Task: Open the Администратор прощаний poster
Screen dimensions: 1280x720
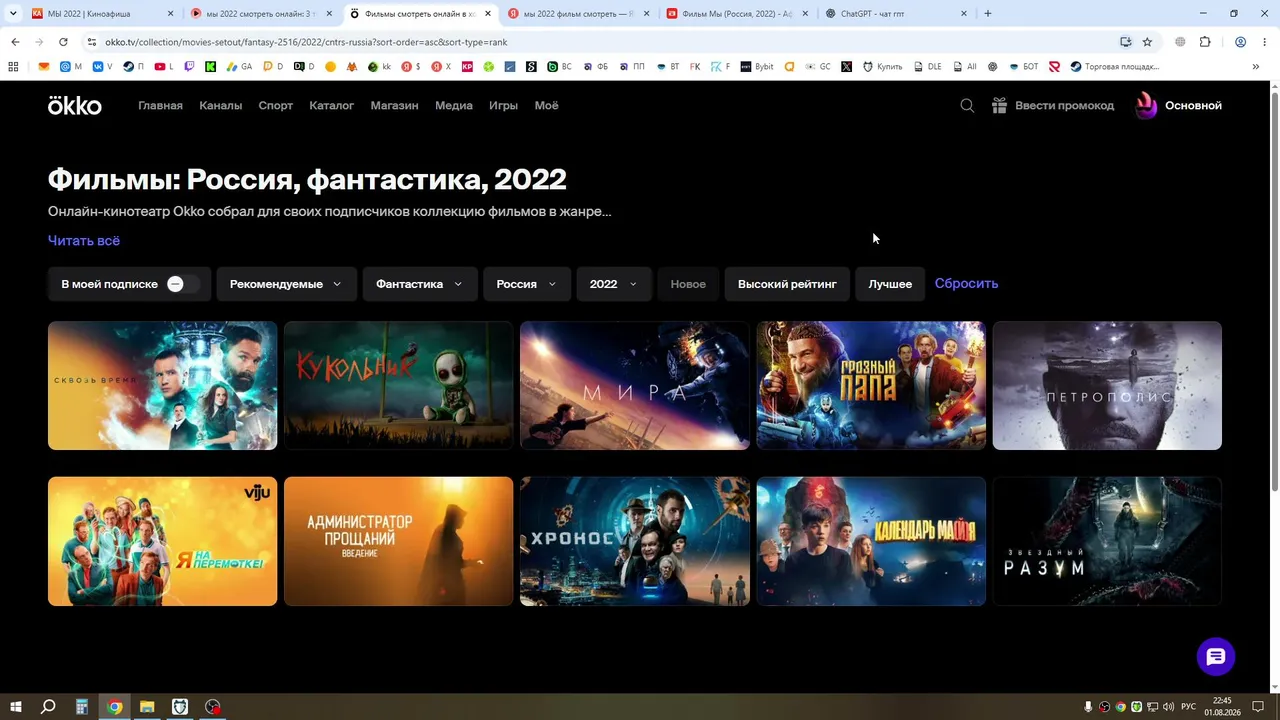Action: [398, 541]
